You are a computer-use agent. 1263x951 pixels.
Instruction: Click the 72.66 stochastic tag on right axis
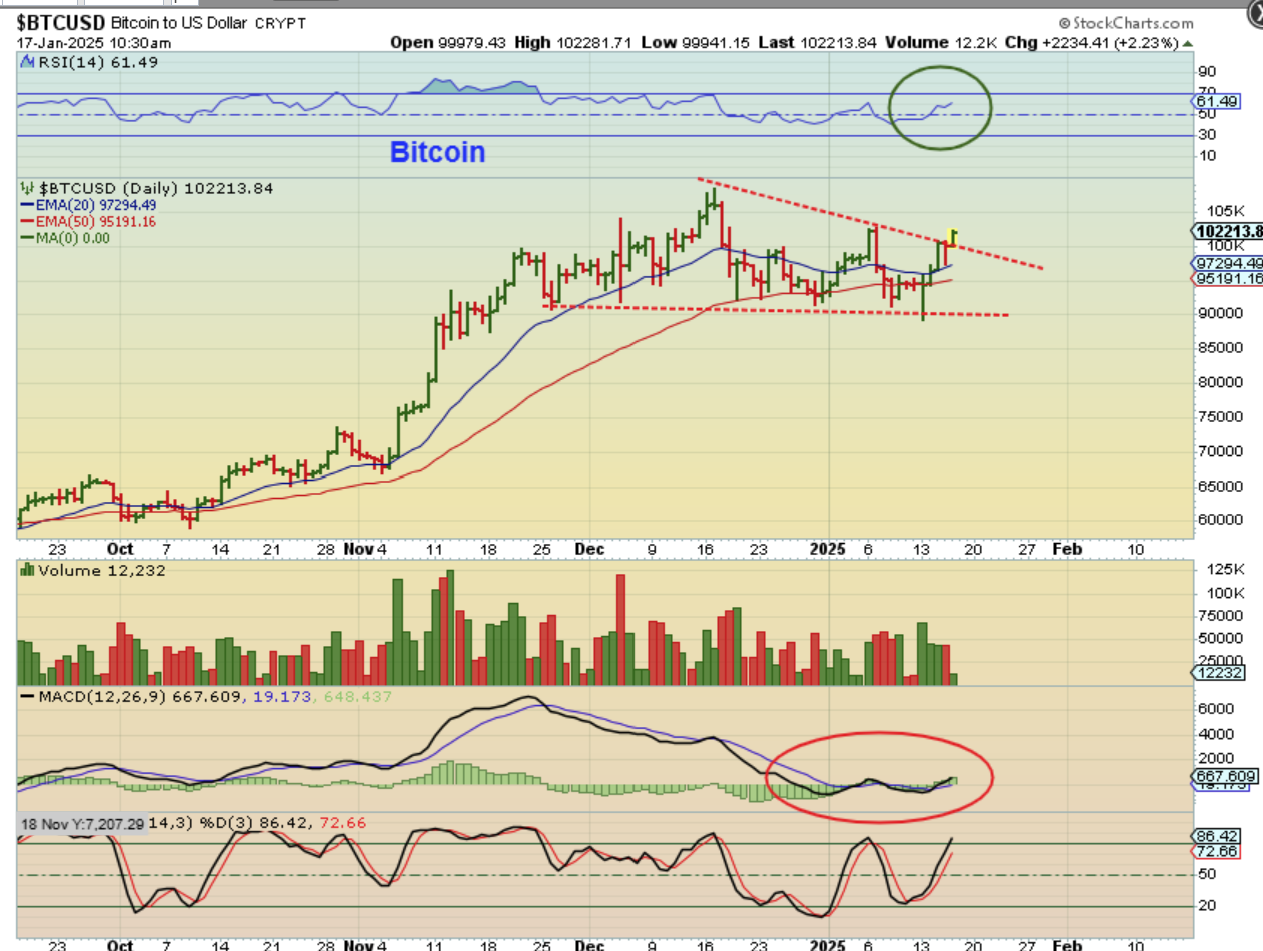point(1215,851)
